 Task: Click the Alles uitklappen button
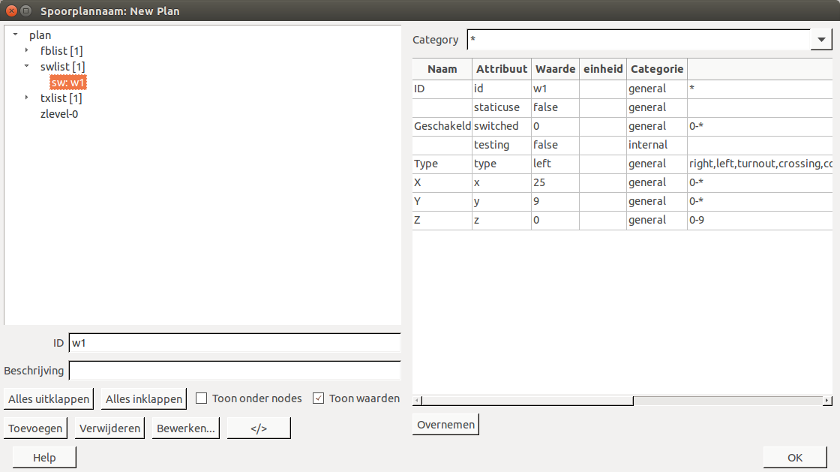49,398
